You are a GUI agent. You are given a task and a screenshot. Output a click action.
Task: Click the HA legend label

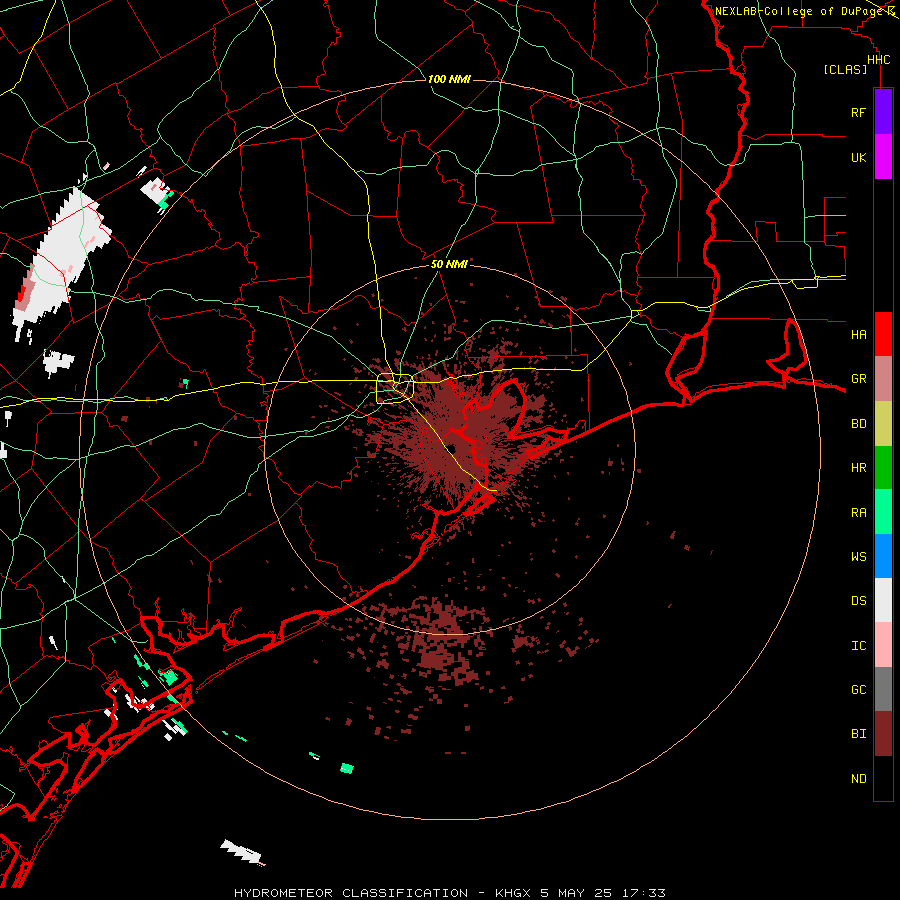[858, 335]
